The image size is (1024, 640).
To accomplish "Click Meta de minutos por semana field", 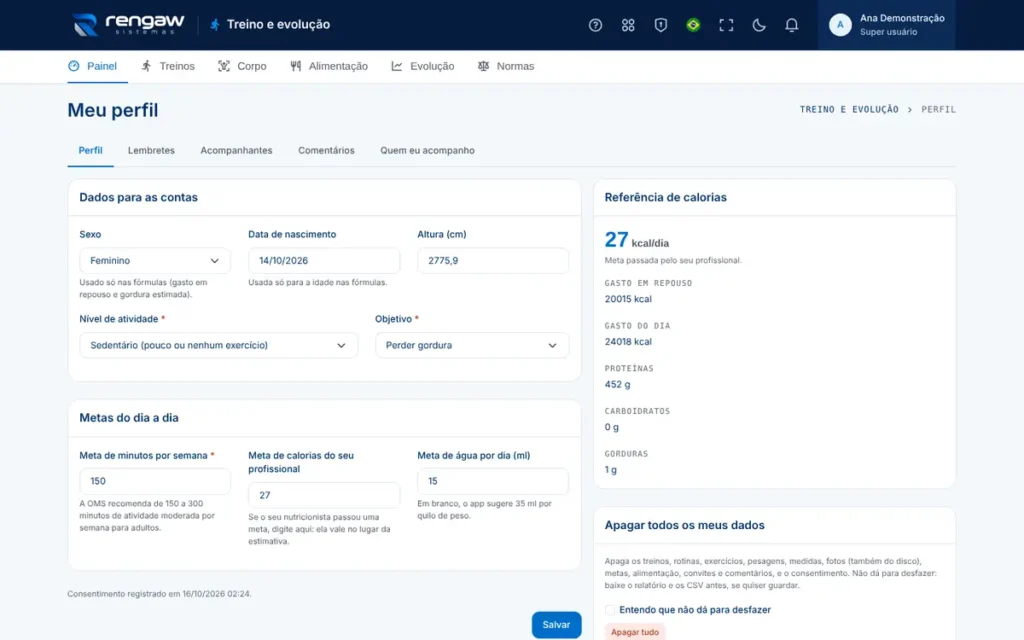I will pos(155,481).
